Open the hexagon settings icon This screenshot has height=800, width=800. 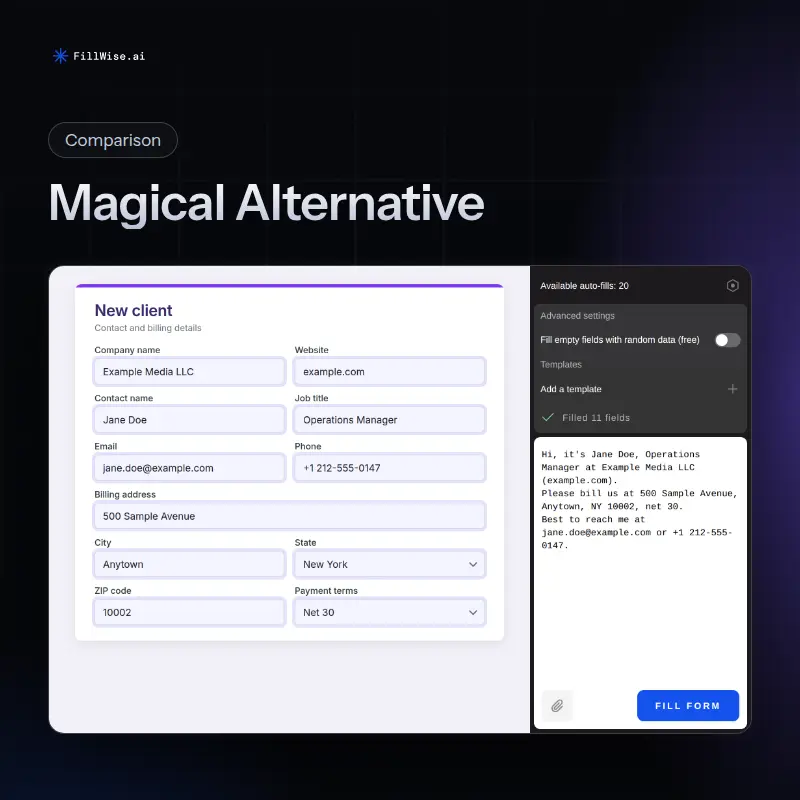732,286
